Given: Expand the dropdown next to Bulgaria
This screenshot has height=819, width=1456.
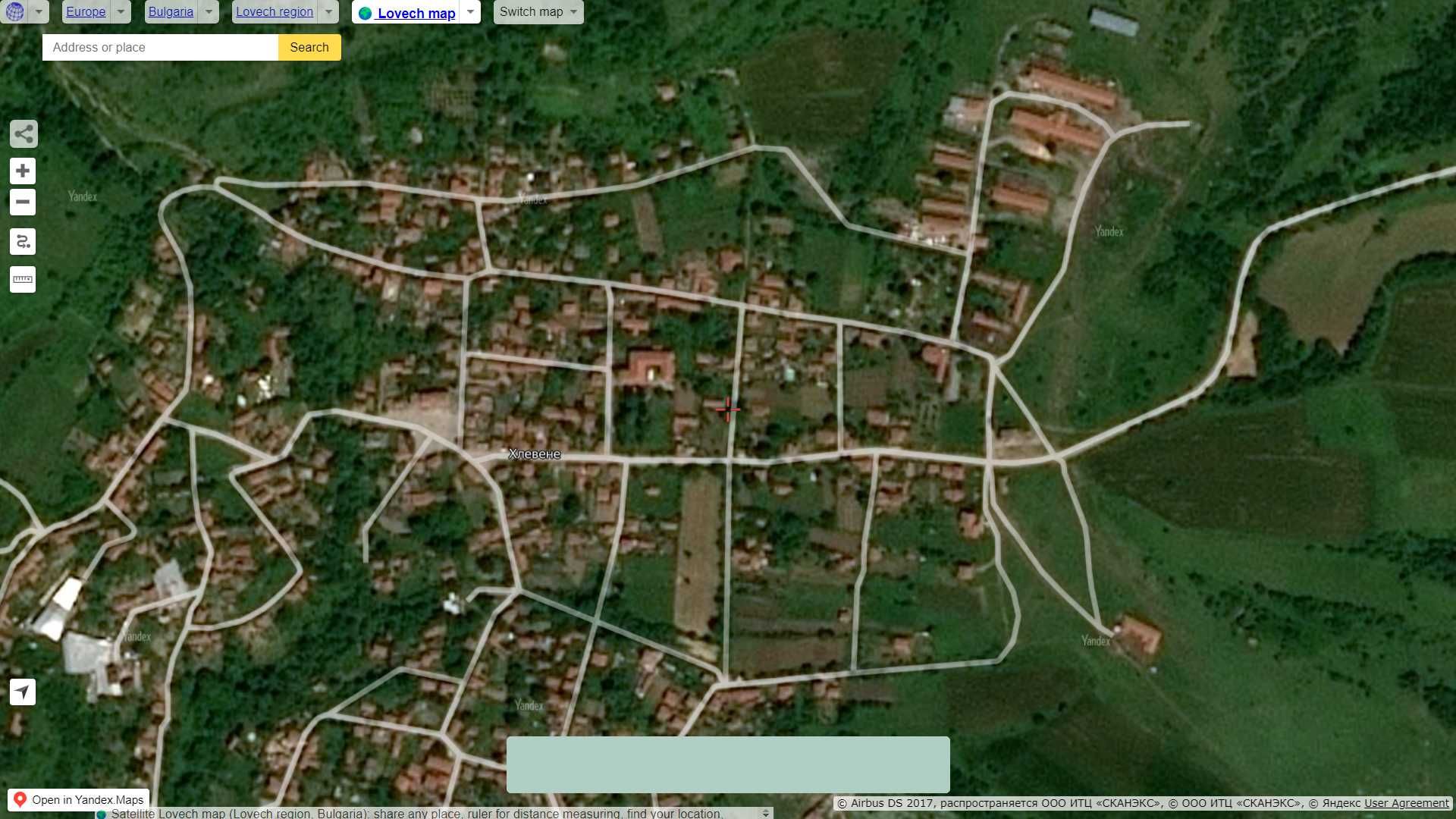Looking at the screenshot, I should 209,12.
